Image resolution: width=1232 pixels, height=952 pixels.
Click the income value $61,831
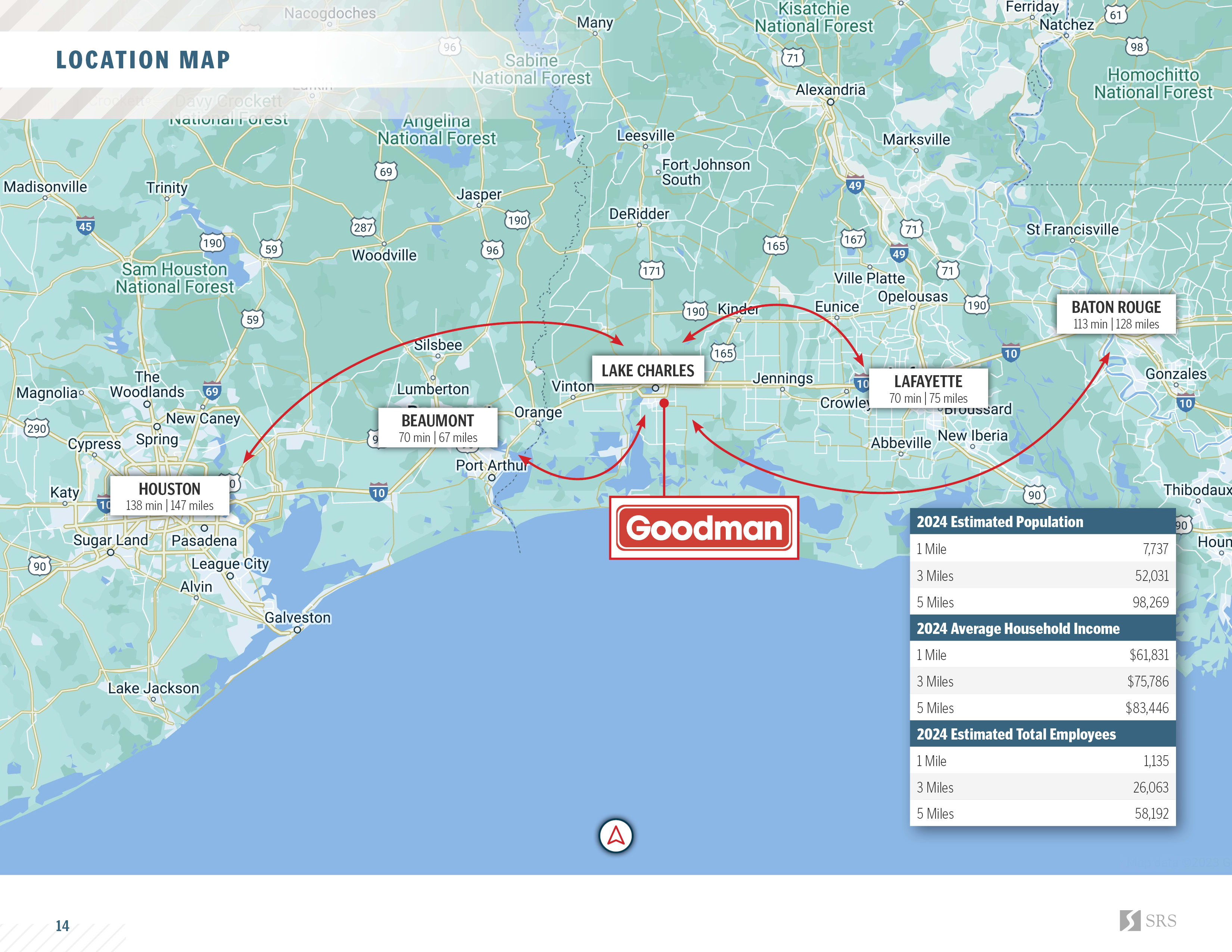click(x=1149, y=655)
